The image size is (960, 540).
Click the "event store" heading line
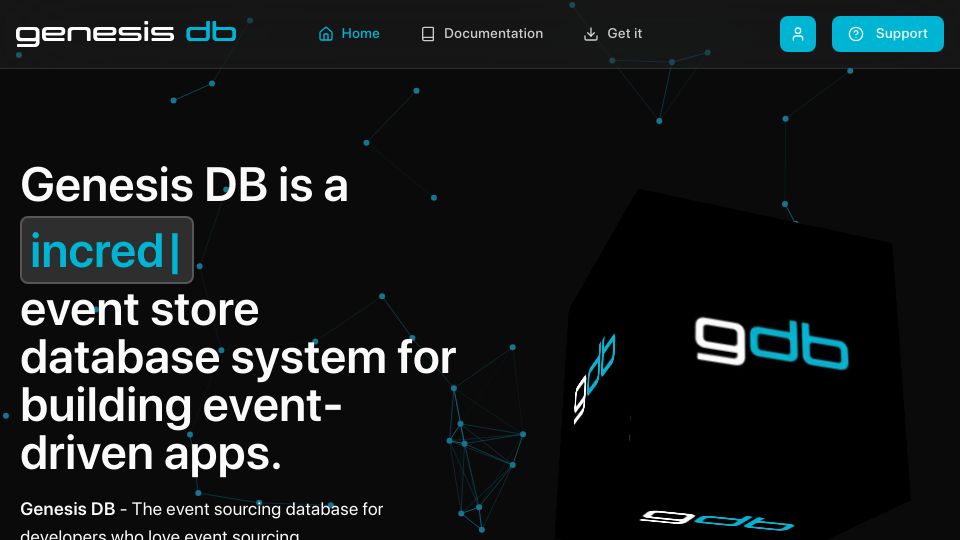click(x=140, y=309)
